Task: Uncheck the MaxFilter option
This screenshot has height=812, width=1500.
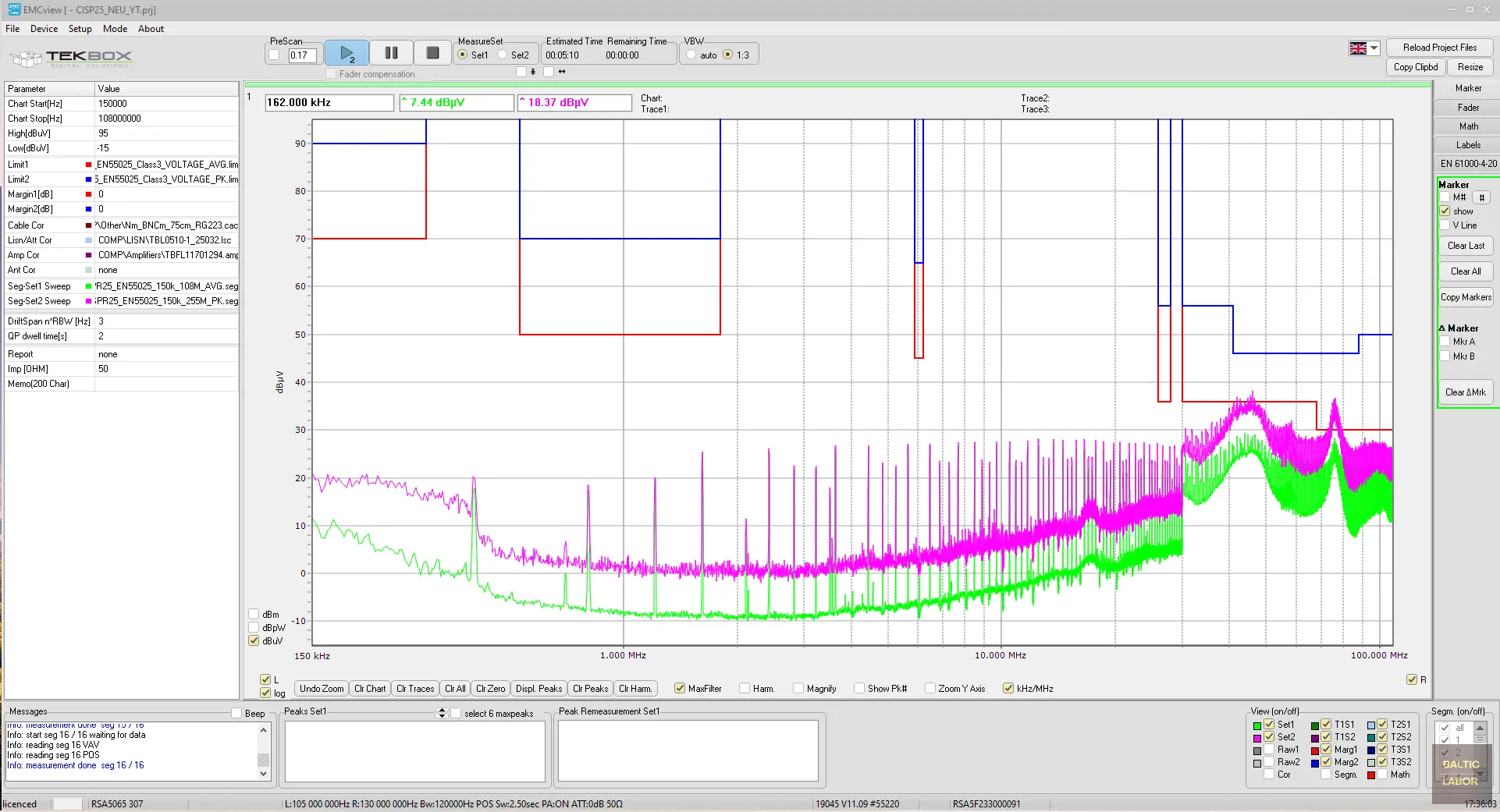Action: (x=680, y=689)
